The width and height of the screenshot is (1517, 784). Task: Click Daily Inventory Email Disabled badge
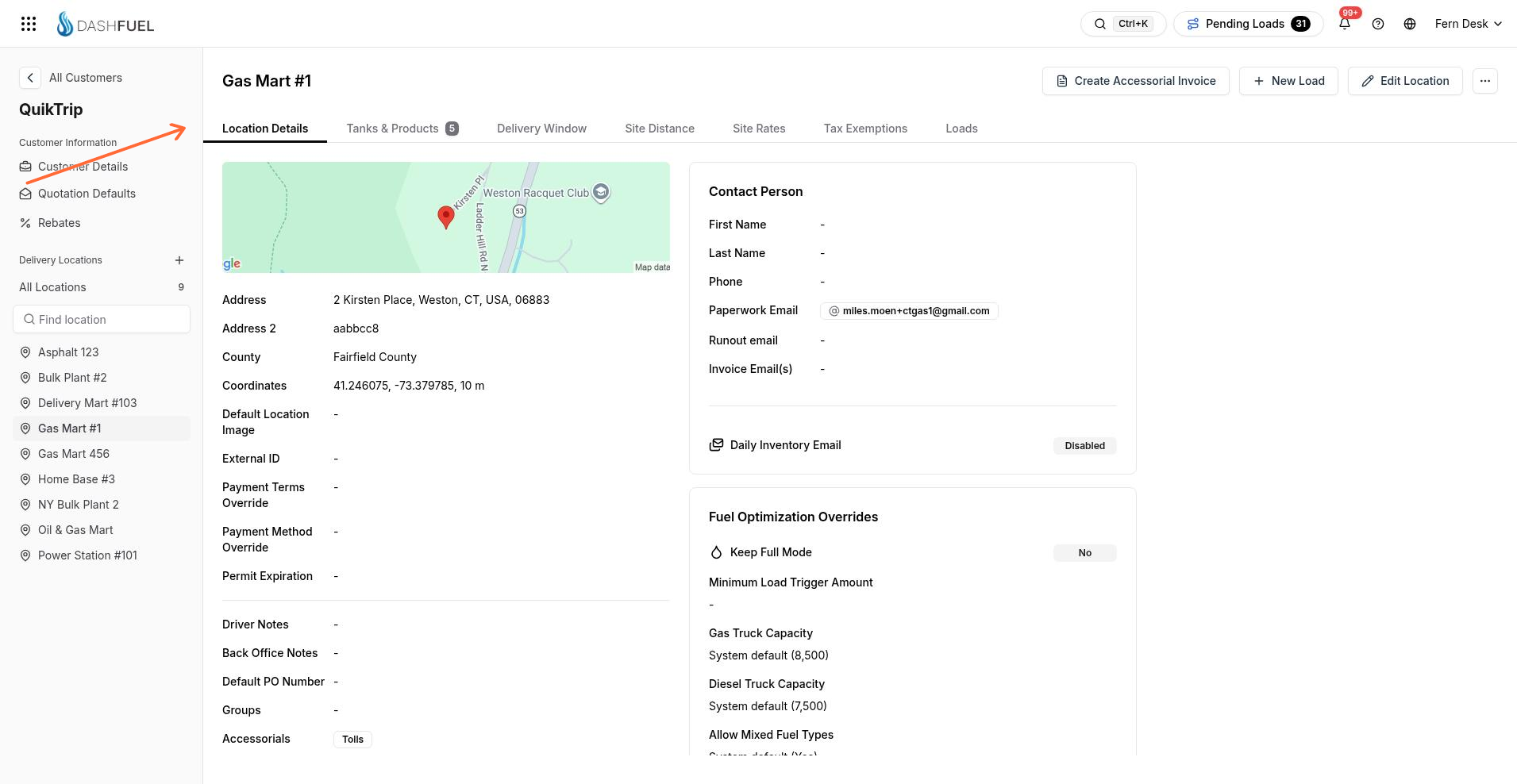point(1084,446)
